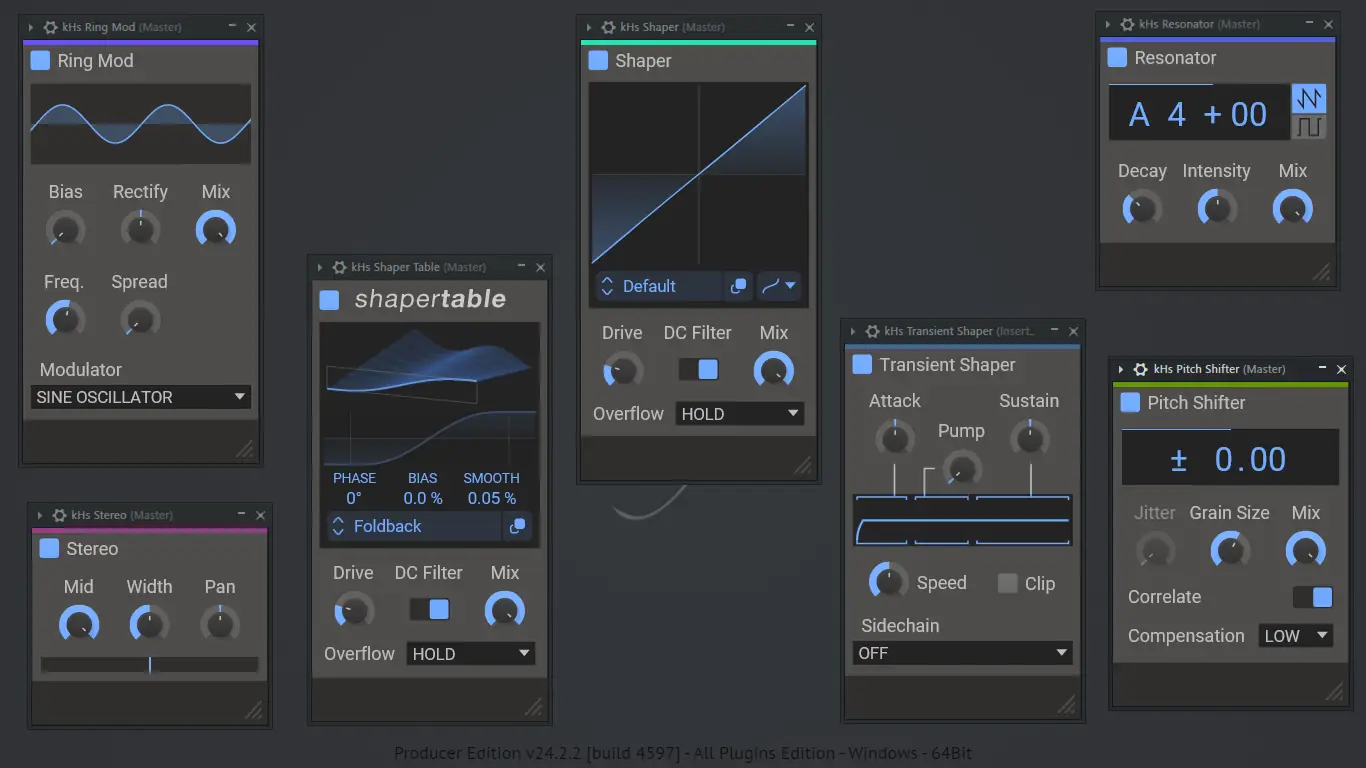Click the Pitch Shifter ± 0.00 value display
The width and height of the screenshot is (1366, 768).
click(x=1230, y=459)
